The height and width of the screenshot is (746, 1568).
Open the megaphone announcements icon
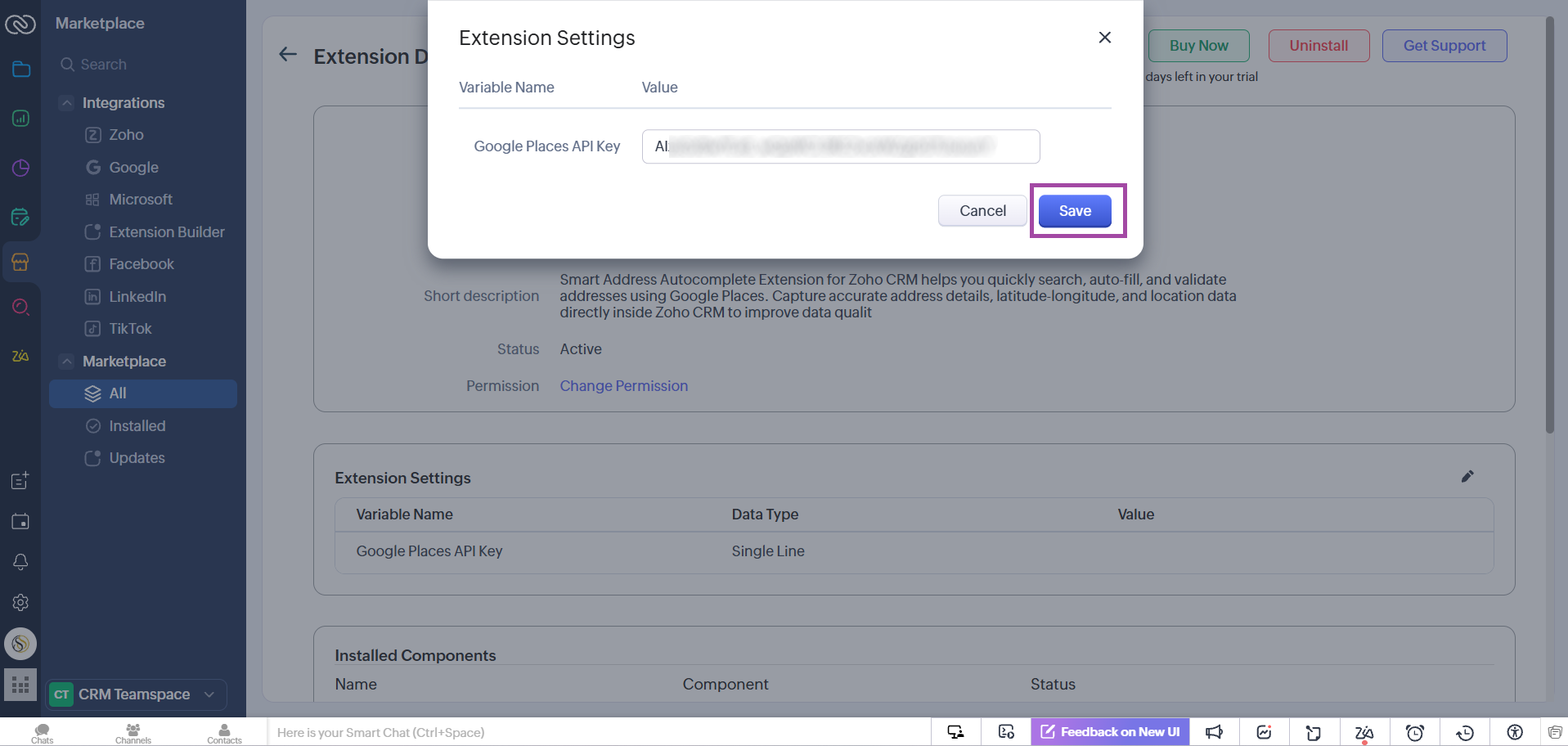[x=1214, y=732]
